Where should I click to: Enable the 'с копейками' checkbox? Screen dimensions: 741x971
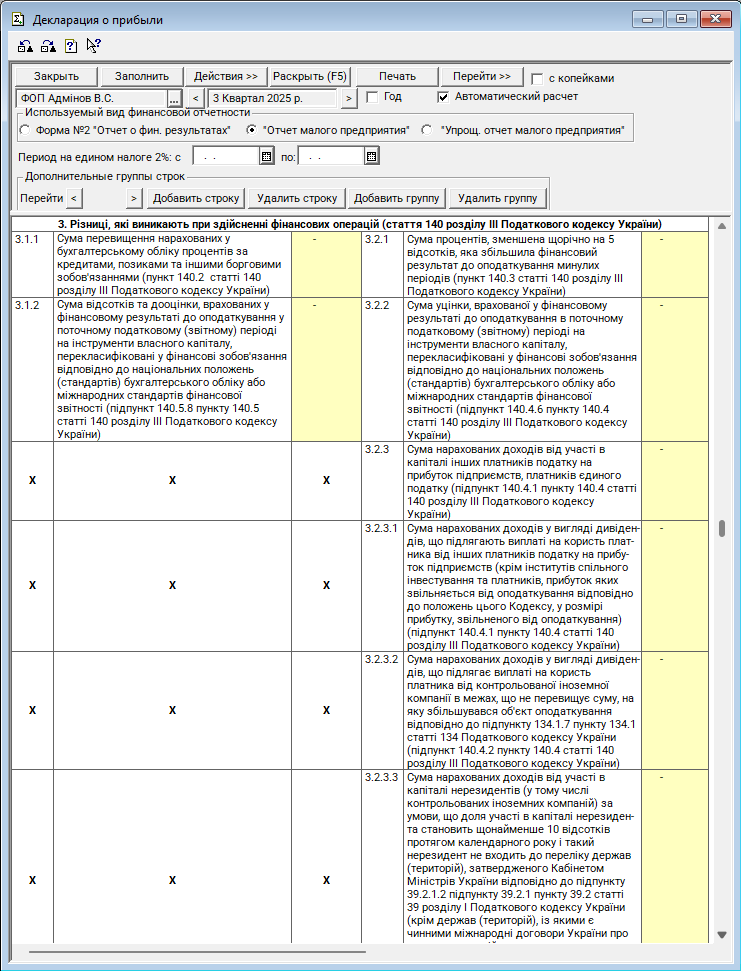[x=538, y=78]
